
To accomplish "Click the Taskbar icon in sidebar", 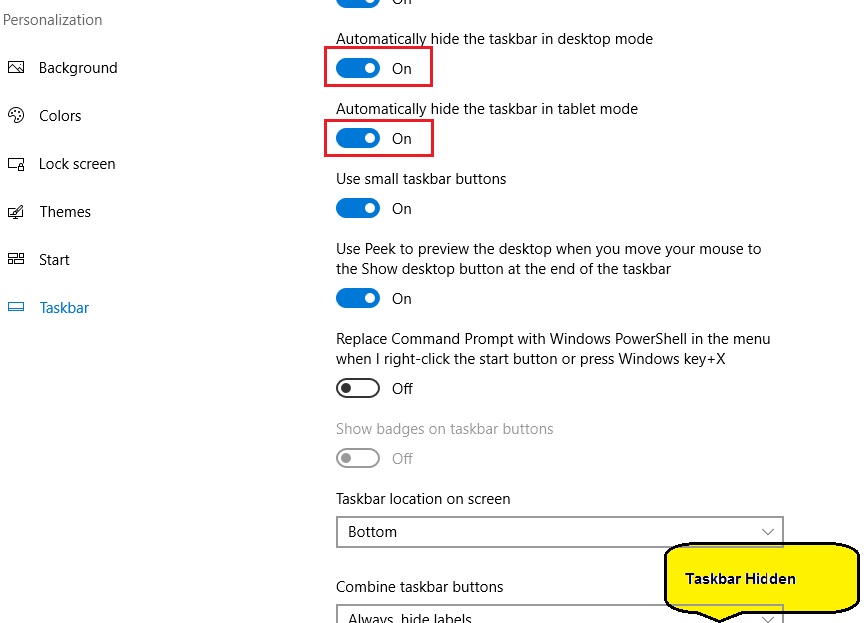I will 16,308.
